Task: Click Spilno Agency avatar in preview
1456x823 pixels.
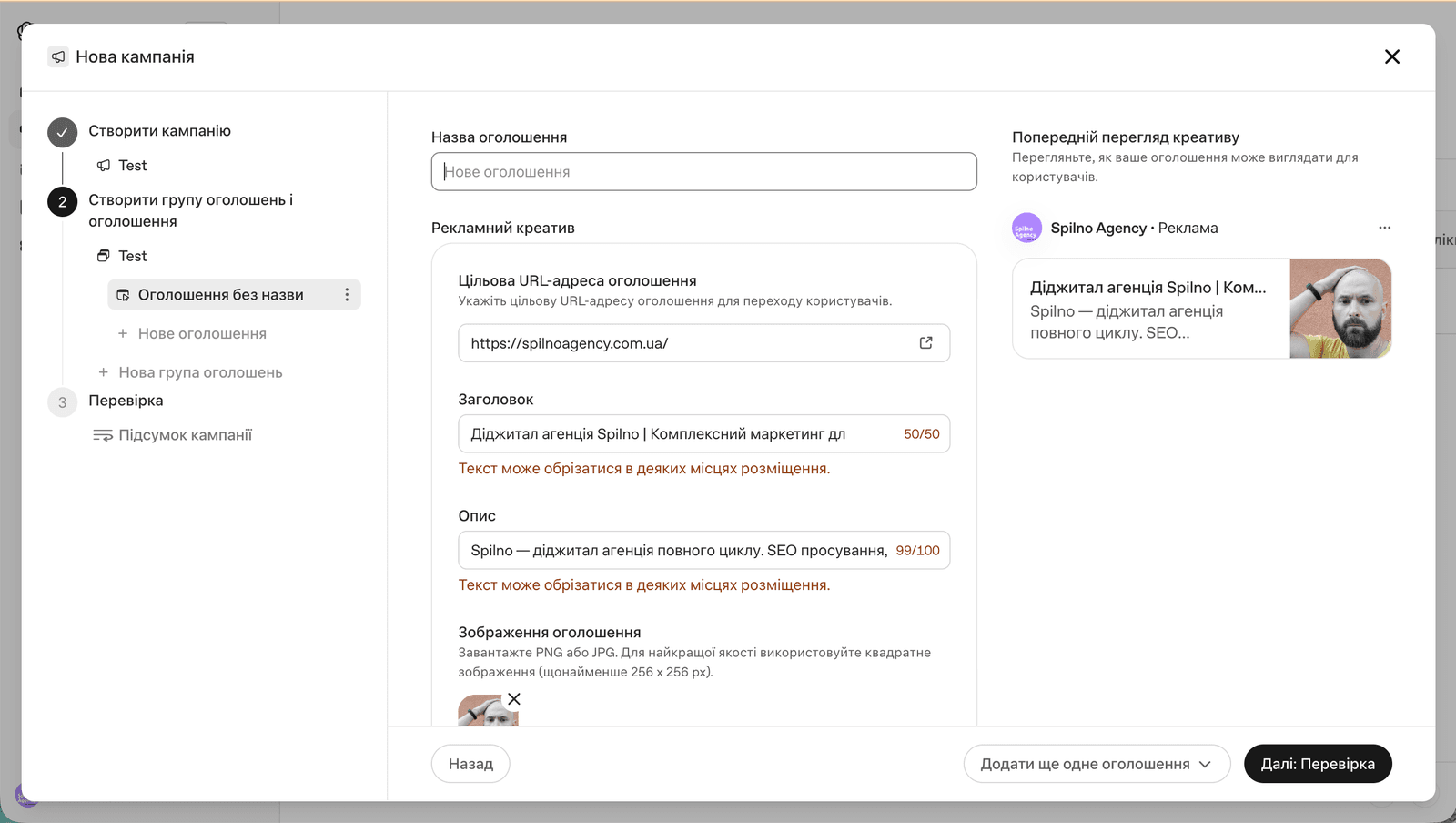Action: pos(1026,228)
